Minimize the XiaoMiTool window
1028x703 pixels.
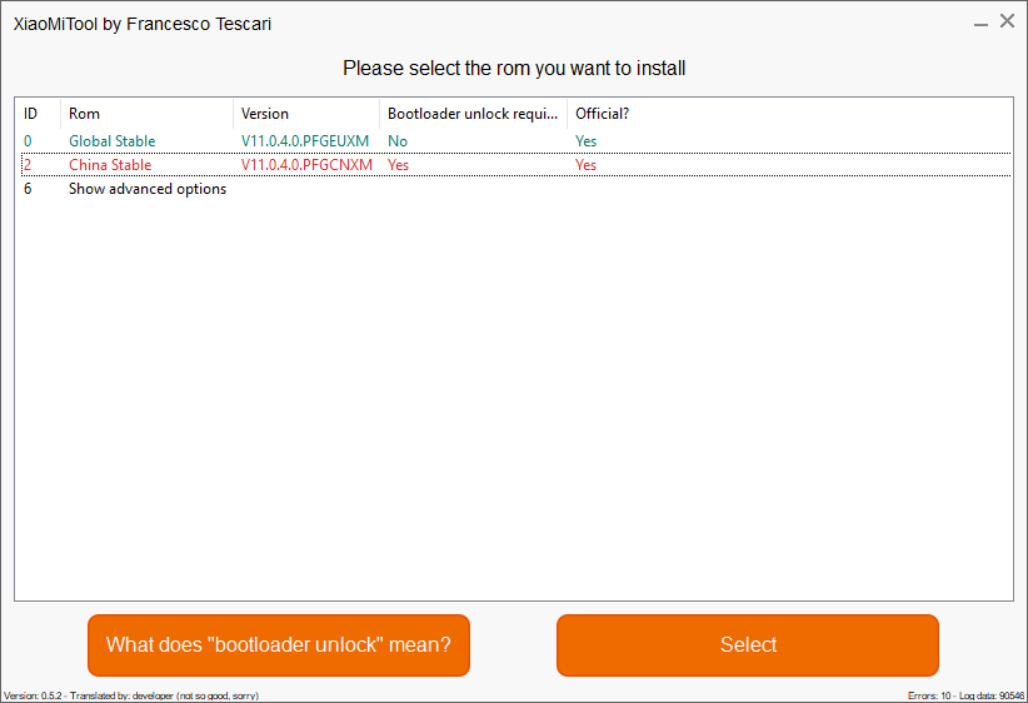pyautogui.click(x=980, y=24)
